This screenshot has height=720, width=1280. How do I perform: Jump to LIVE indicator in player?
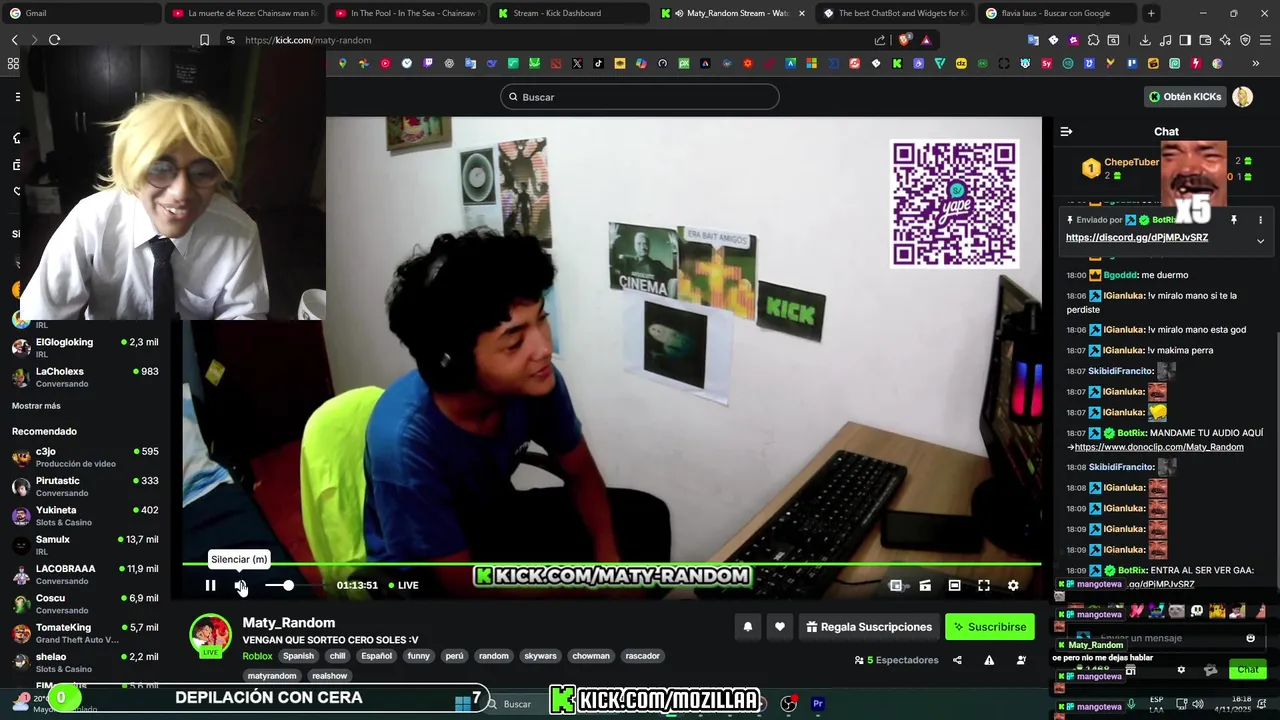click(x=404, y=585)
